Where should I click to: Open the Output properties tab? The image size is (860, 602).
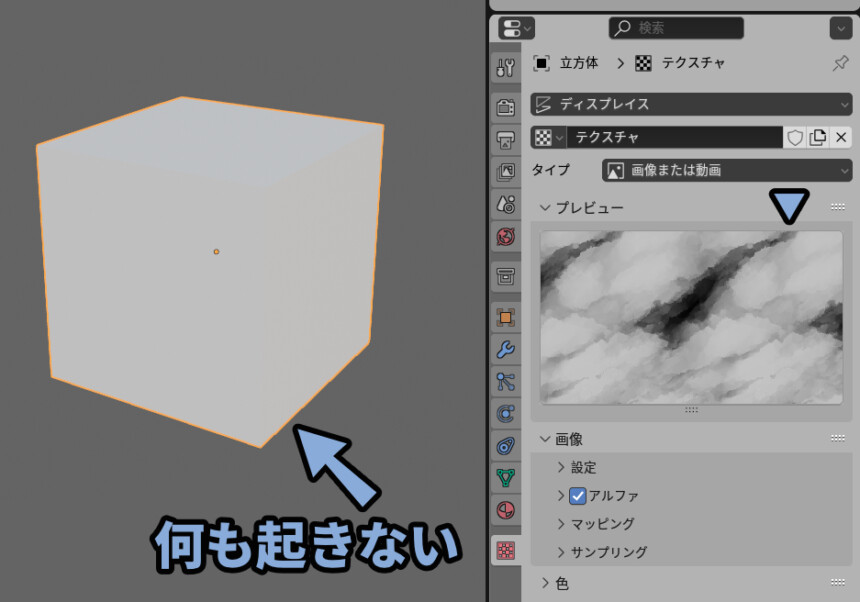[x=505, y=140]
